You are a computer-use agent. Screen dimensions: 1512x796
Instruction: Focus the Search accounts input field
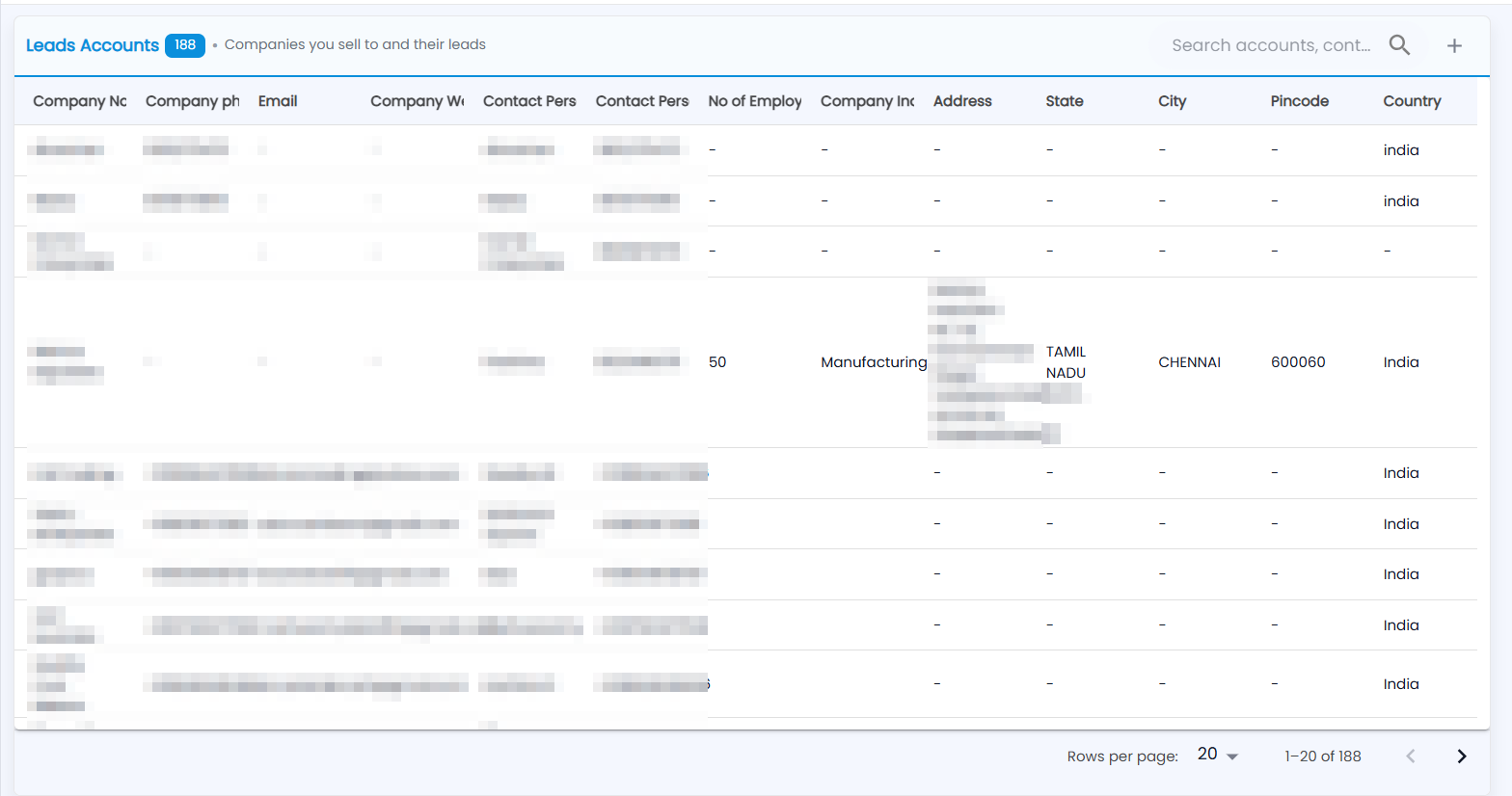click(x=1271, y=45)
